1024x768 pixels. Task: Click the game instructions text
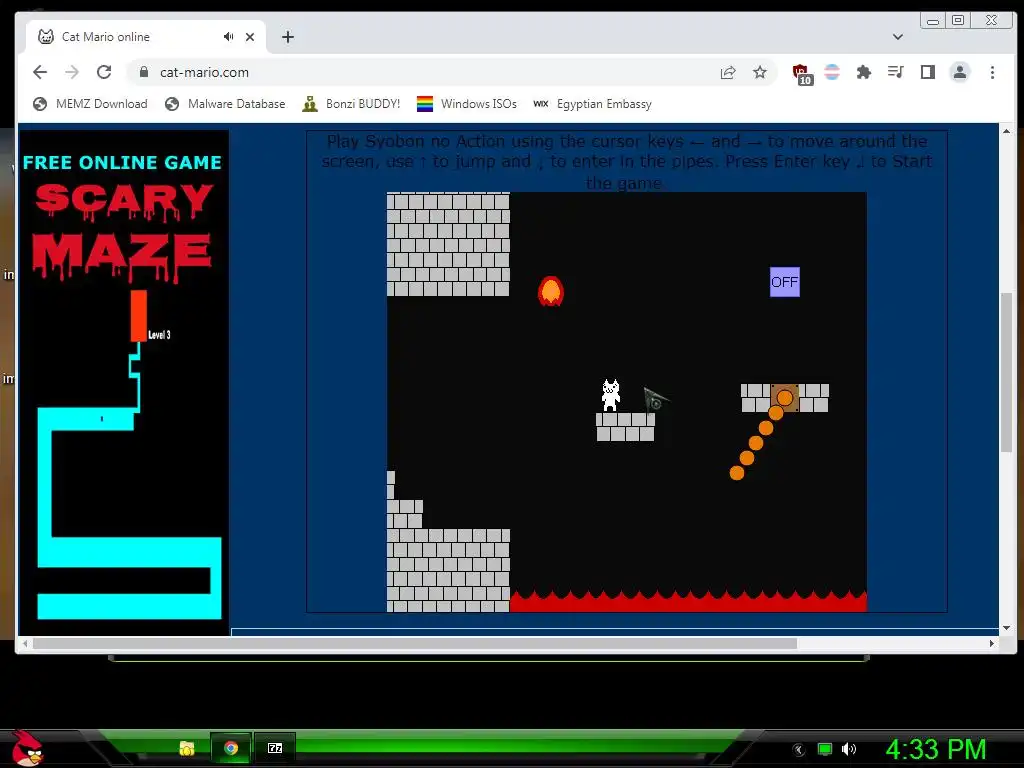[626, 161]
